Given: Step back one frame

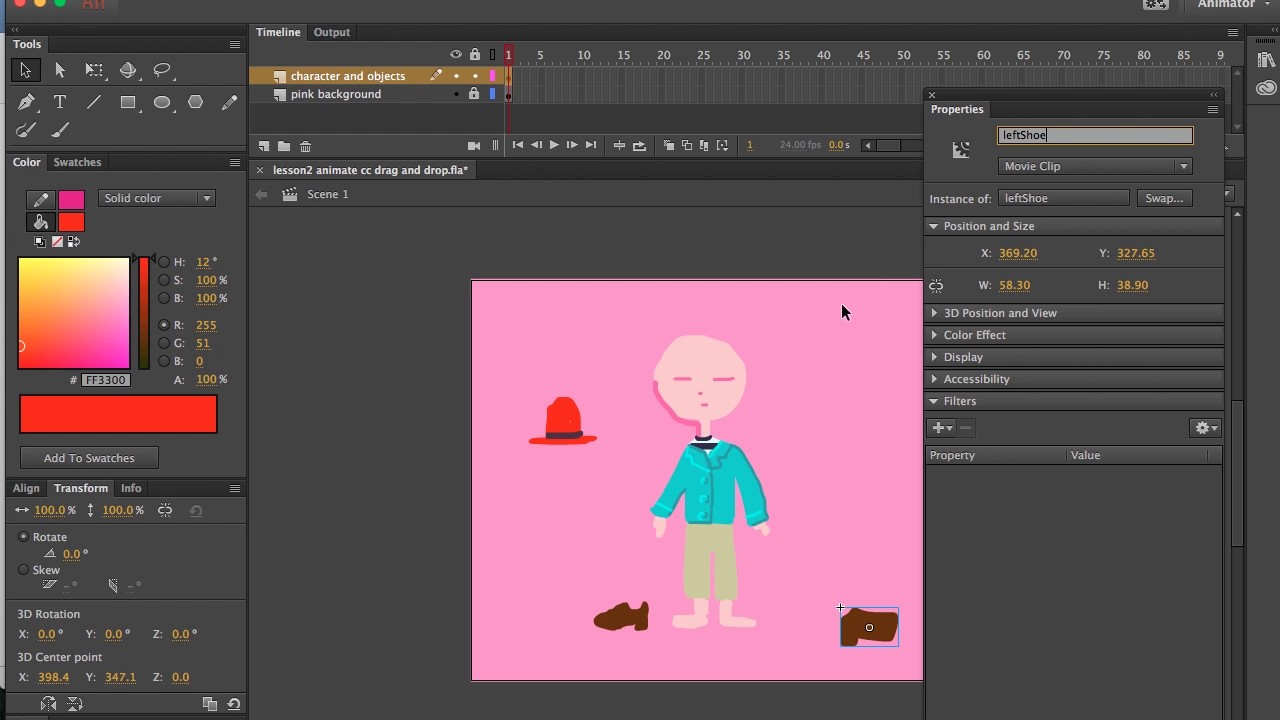Looking at the screenshot, I should click(x=536, y=145).
